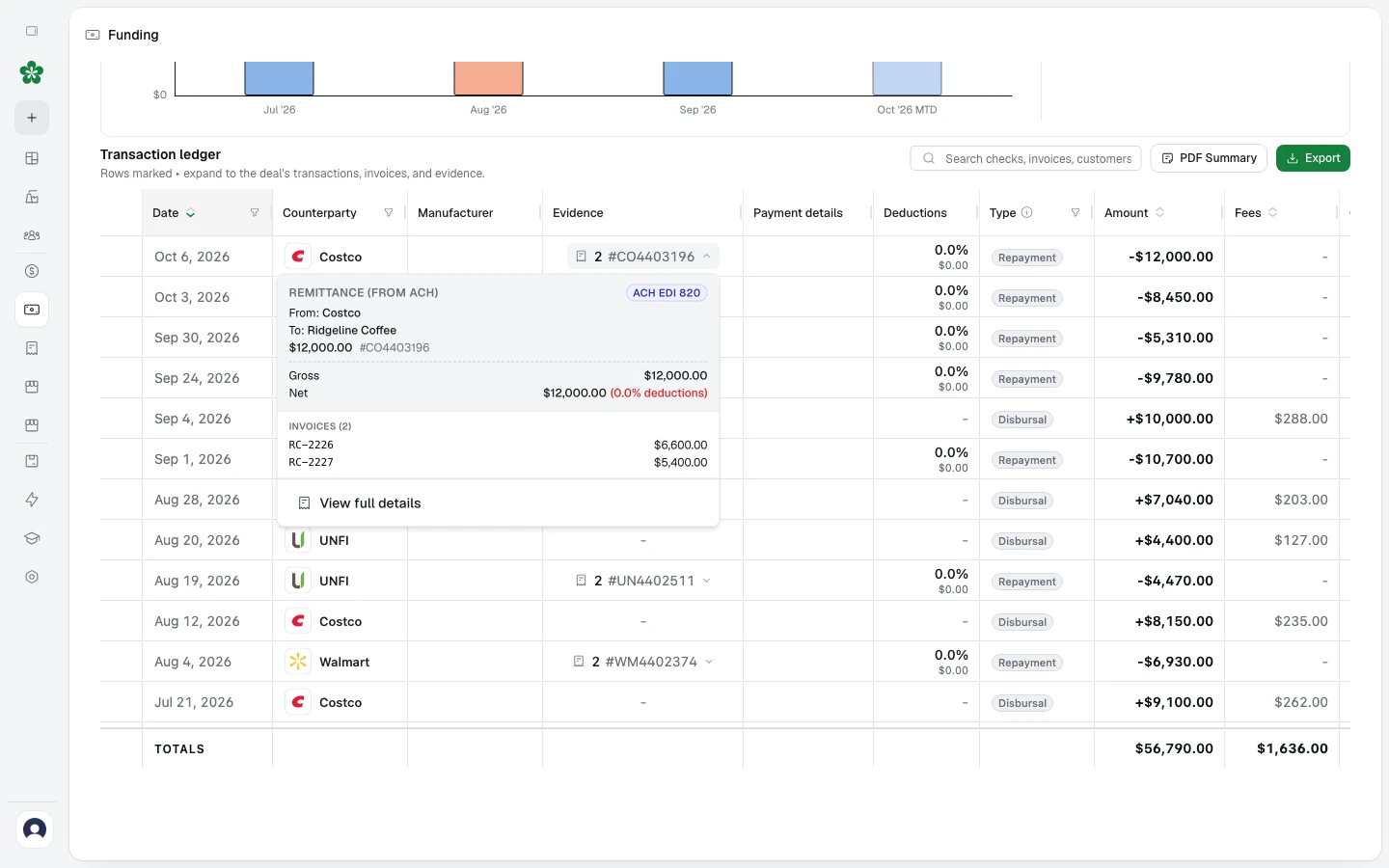Open the dollar coin icon in sidebar
This screenshot has height=868, width=1389.
(x=32, y=271)
